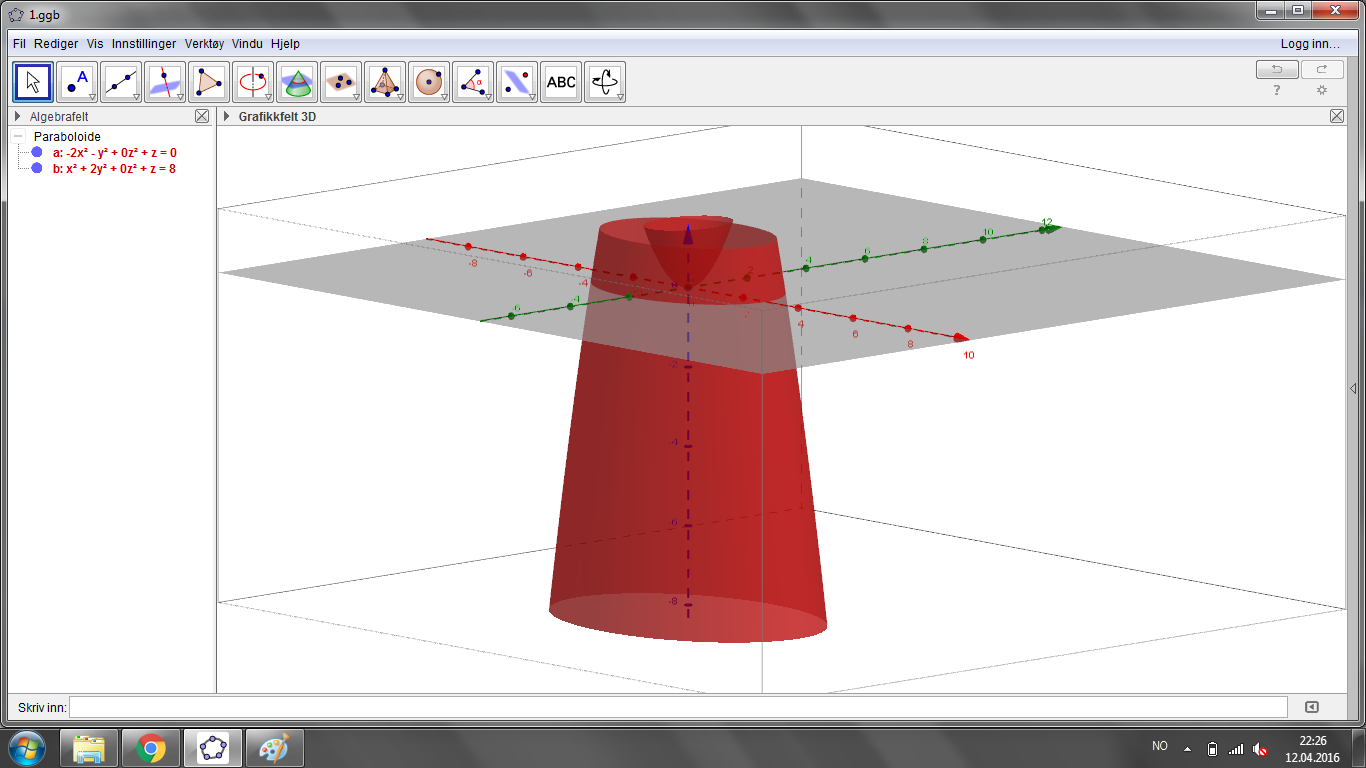
Task: Select the Plane through three points tool
Action: pos(341,82)
